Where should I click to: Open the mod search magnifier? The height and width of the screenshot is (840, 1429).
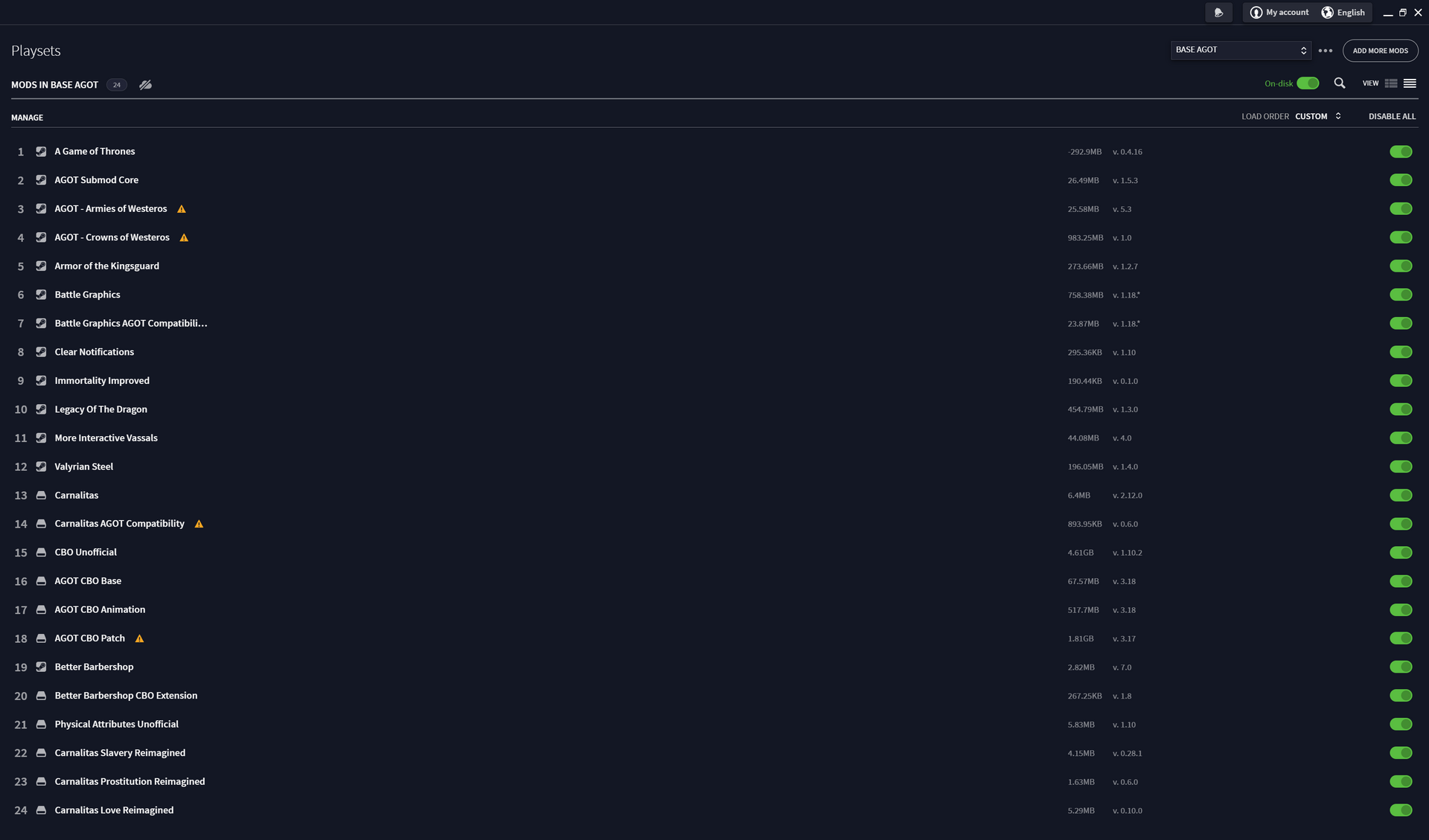1340,83
